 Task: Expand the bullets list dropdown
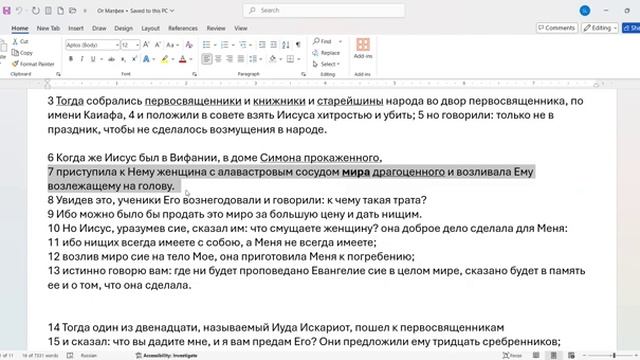point(215,44)
